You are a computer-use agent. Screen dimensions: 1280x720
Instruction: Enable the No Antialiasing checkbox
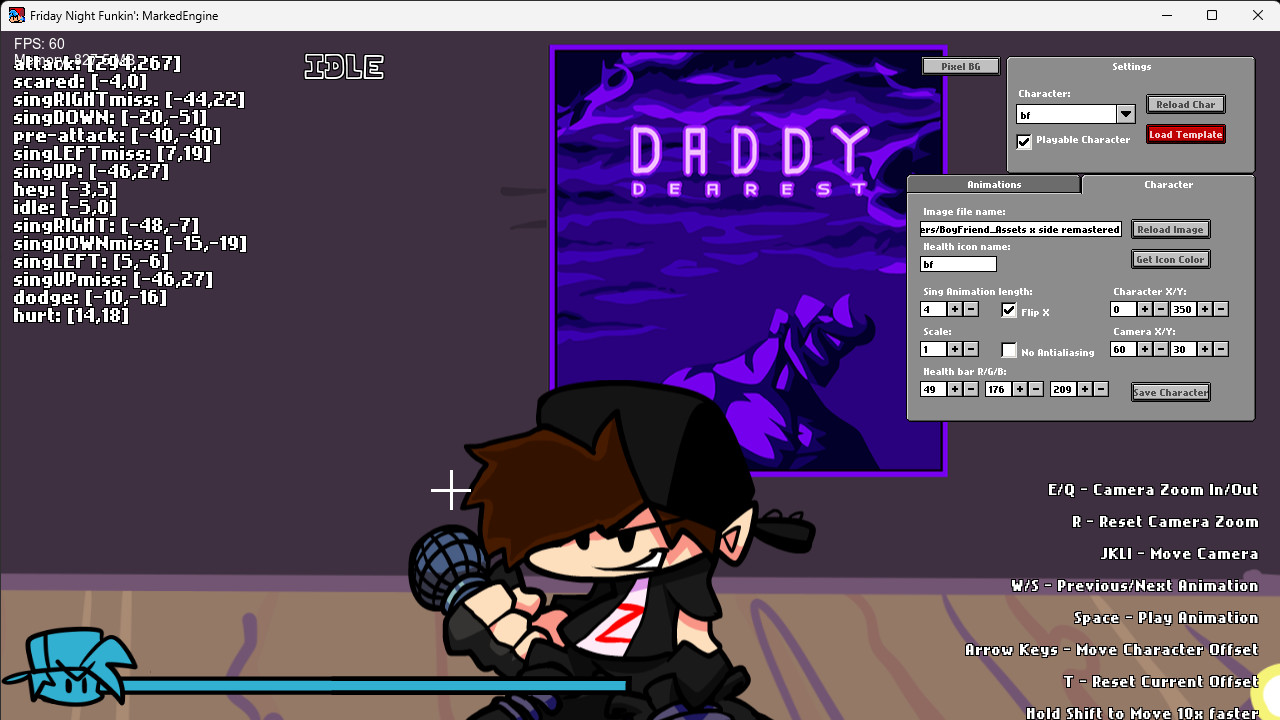tap(1009, 350)
